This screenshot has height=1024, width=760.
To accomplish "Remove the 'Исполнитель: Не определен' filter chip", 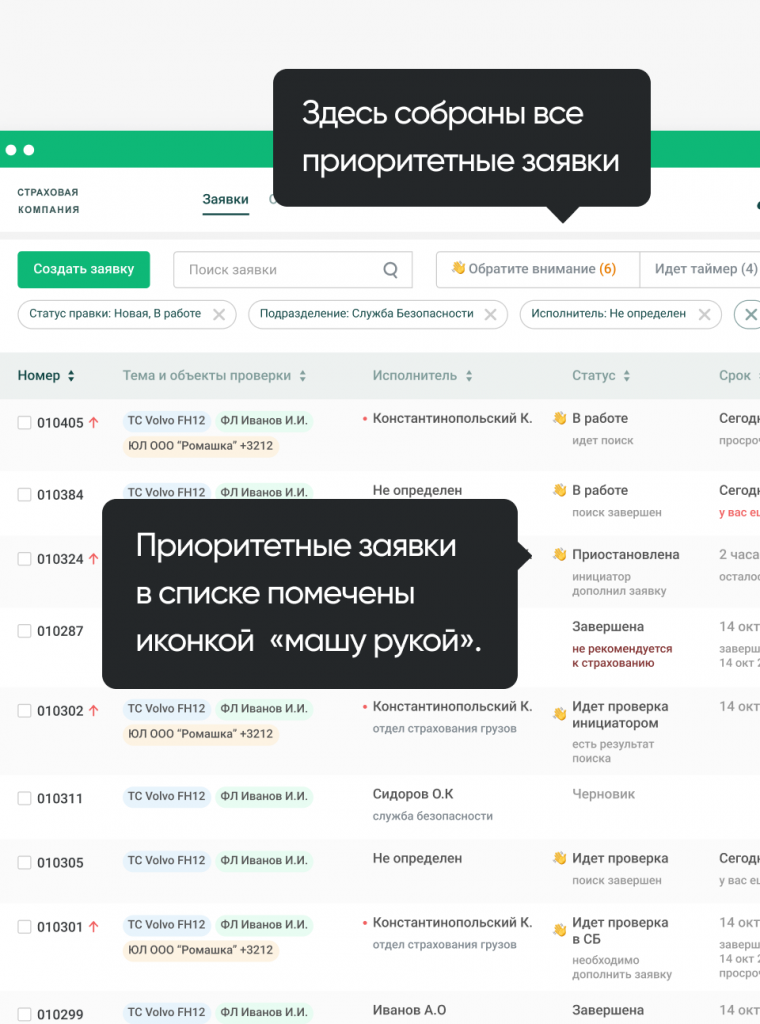I will (705, 314).
